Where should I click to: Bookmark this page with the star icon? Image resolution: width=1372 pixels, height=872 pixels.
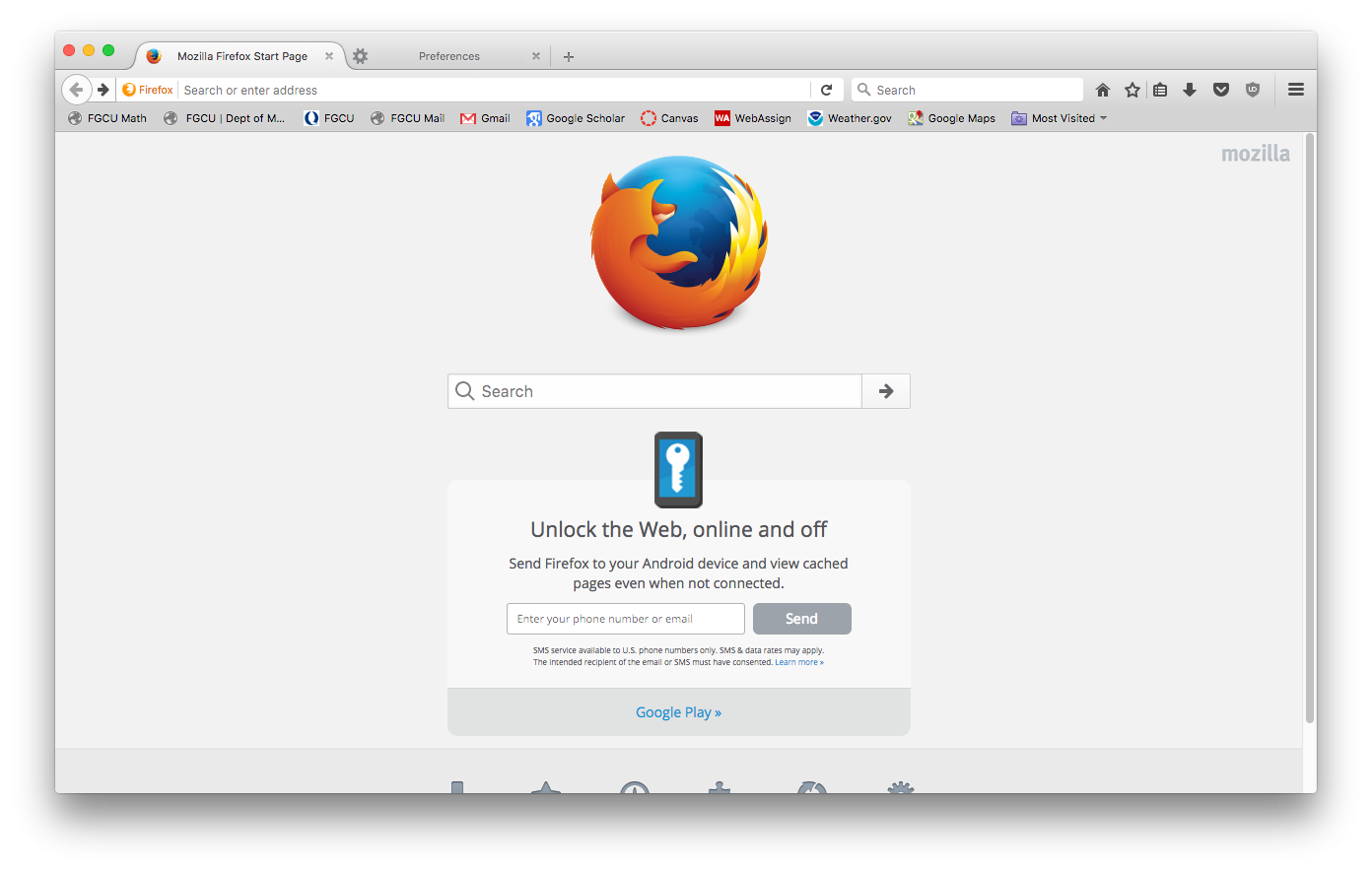[x=1132, y=90]
